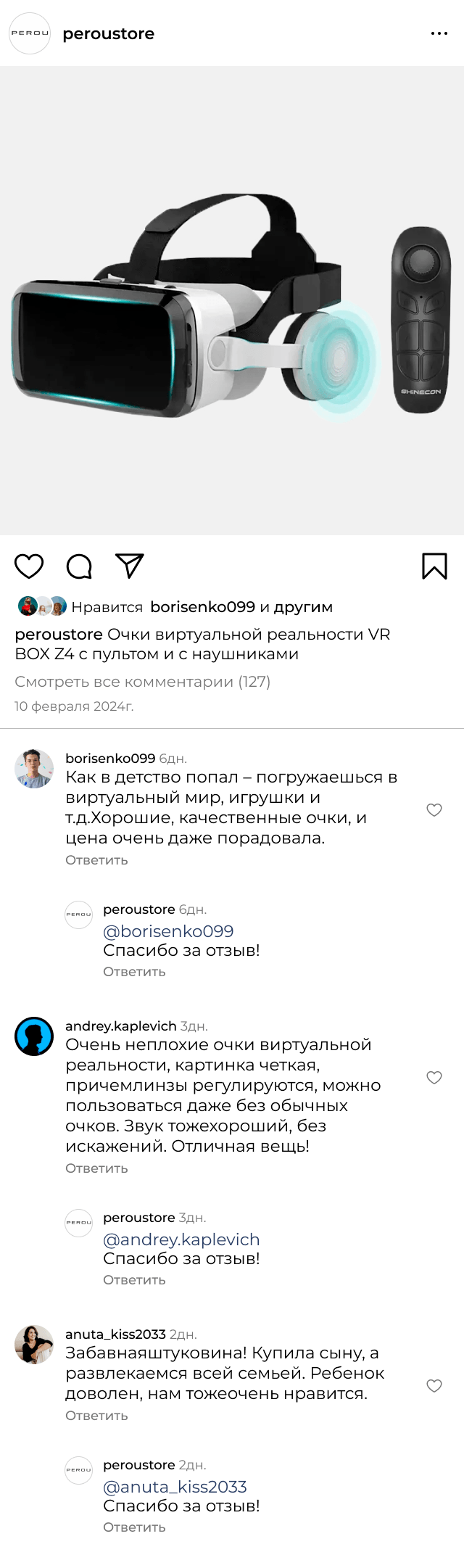Open the VR headset product image
This screenshot has width=464, height=1568.
click(x=232, y=301)
